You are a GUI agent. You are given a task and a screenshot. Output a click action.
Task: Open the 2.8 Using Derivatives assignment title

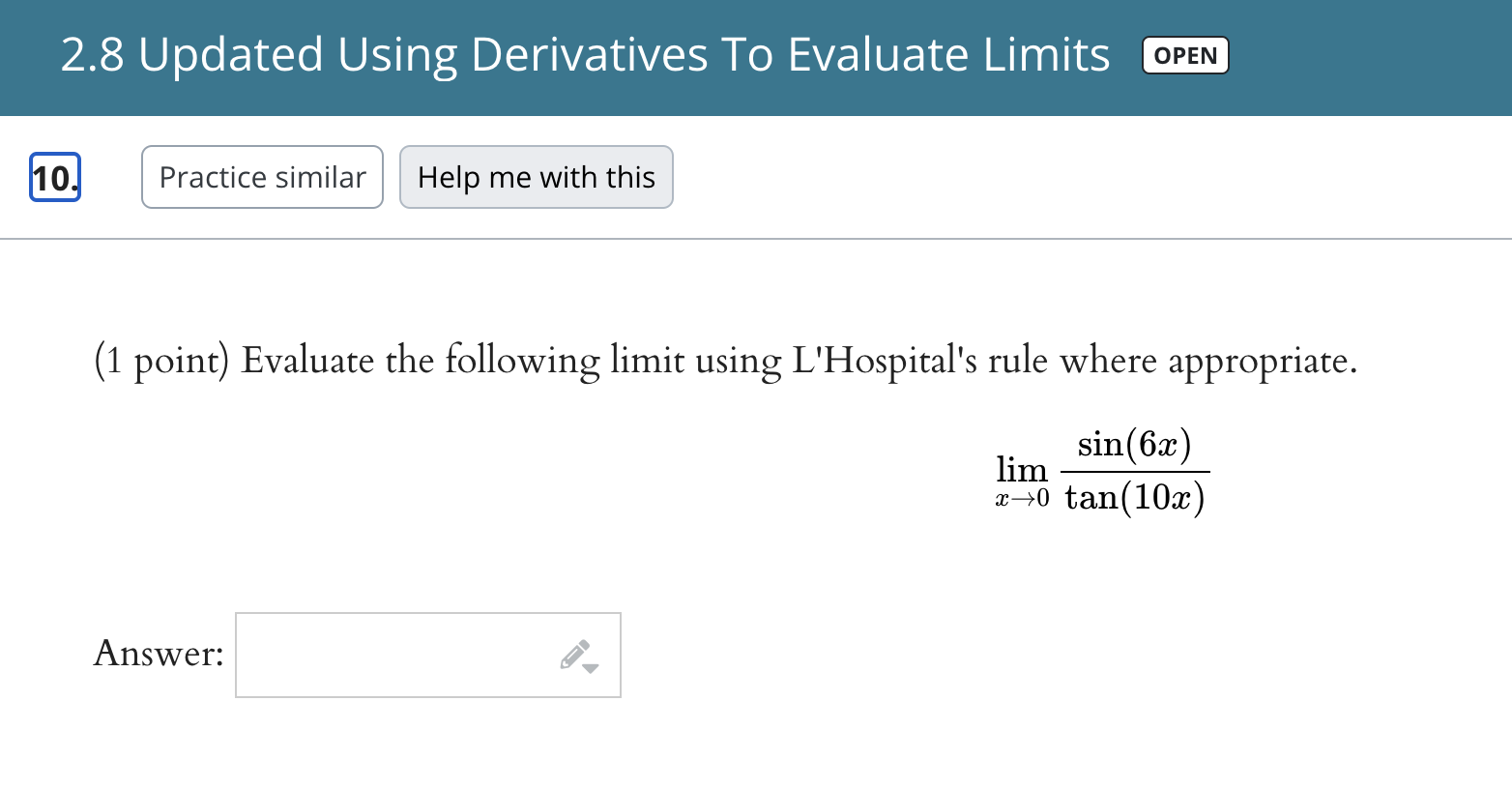pyautogui.click(x=584, y=55)
